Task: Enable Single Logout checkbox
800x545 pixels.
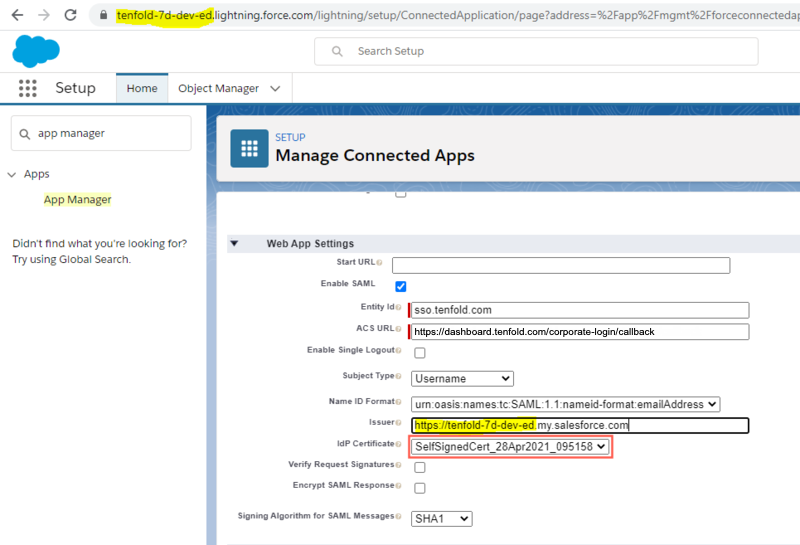Action: [x=420, y=353]
